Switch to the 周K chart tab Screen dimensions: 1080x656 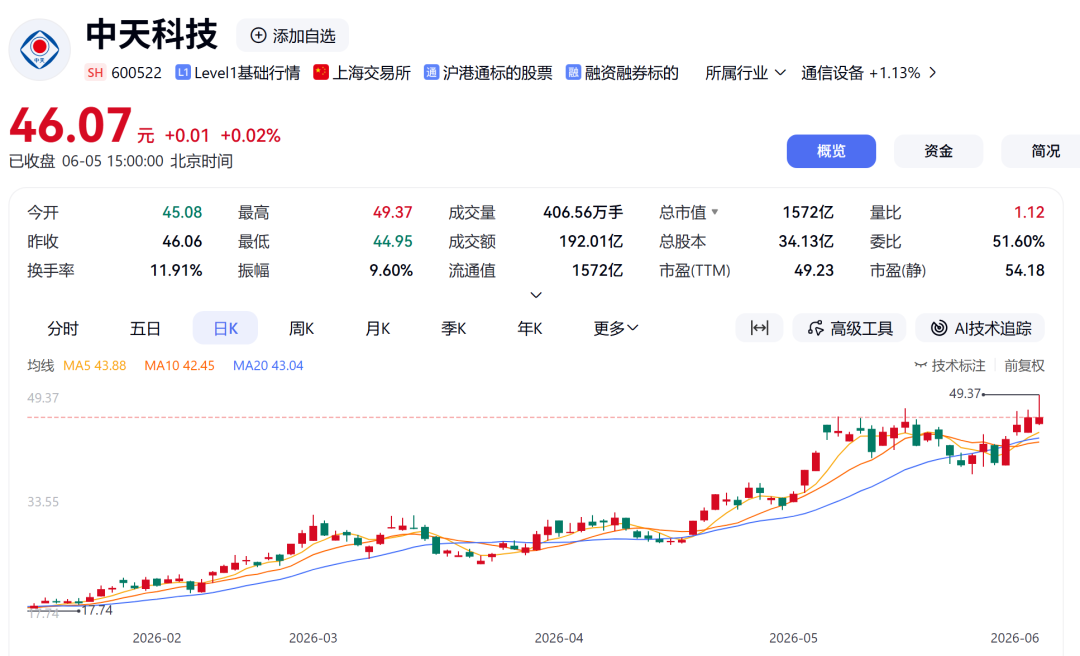click(302, 328)
